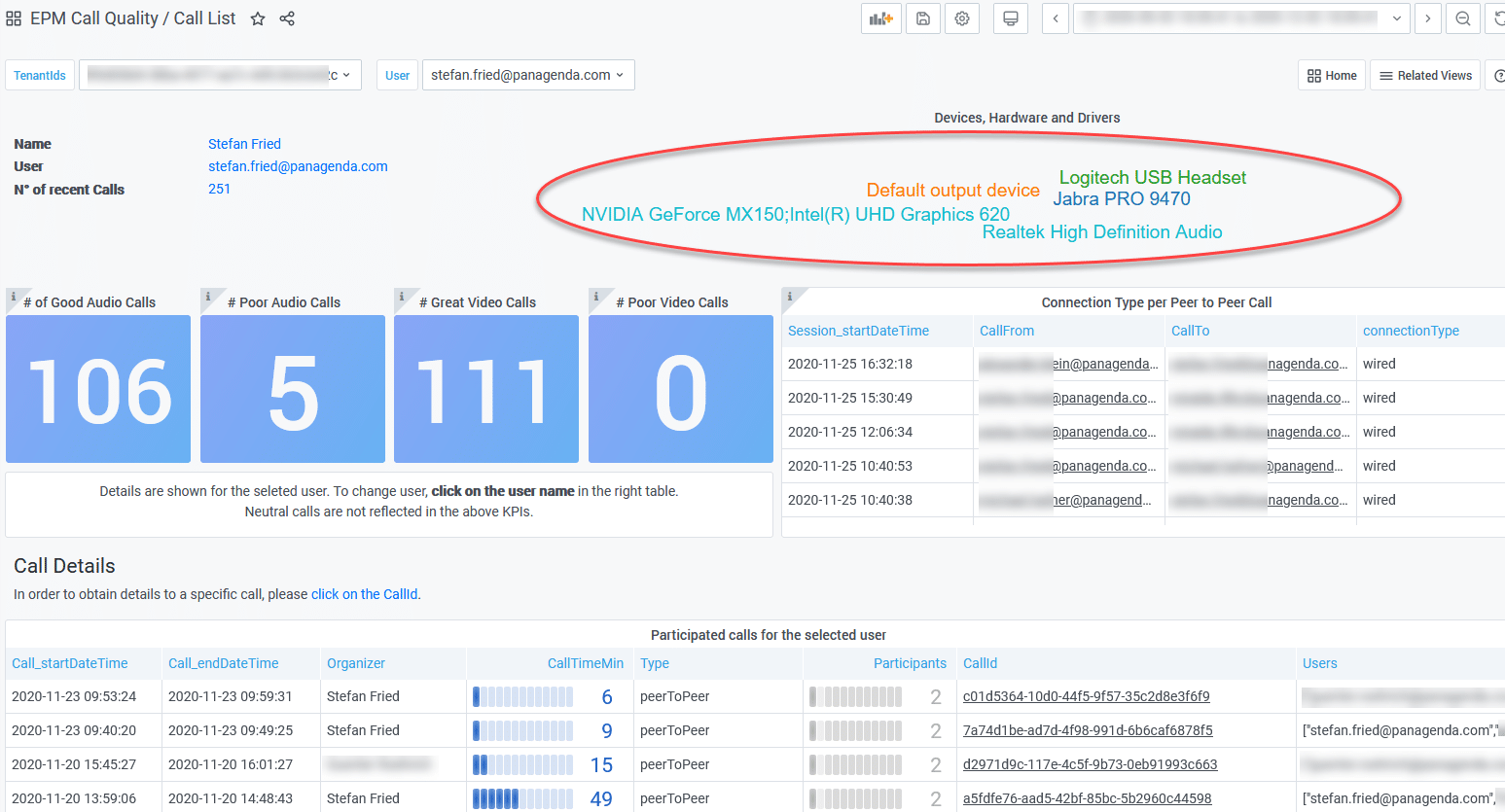Sort by the CallTimeMin column header
This screenshot has width=1505, height=812.
[585, 663]
